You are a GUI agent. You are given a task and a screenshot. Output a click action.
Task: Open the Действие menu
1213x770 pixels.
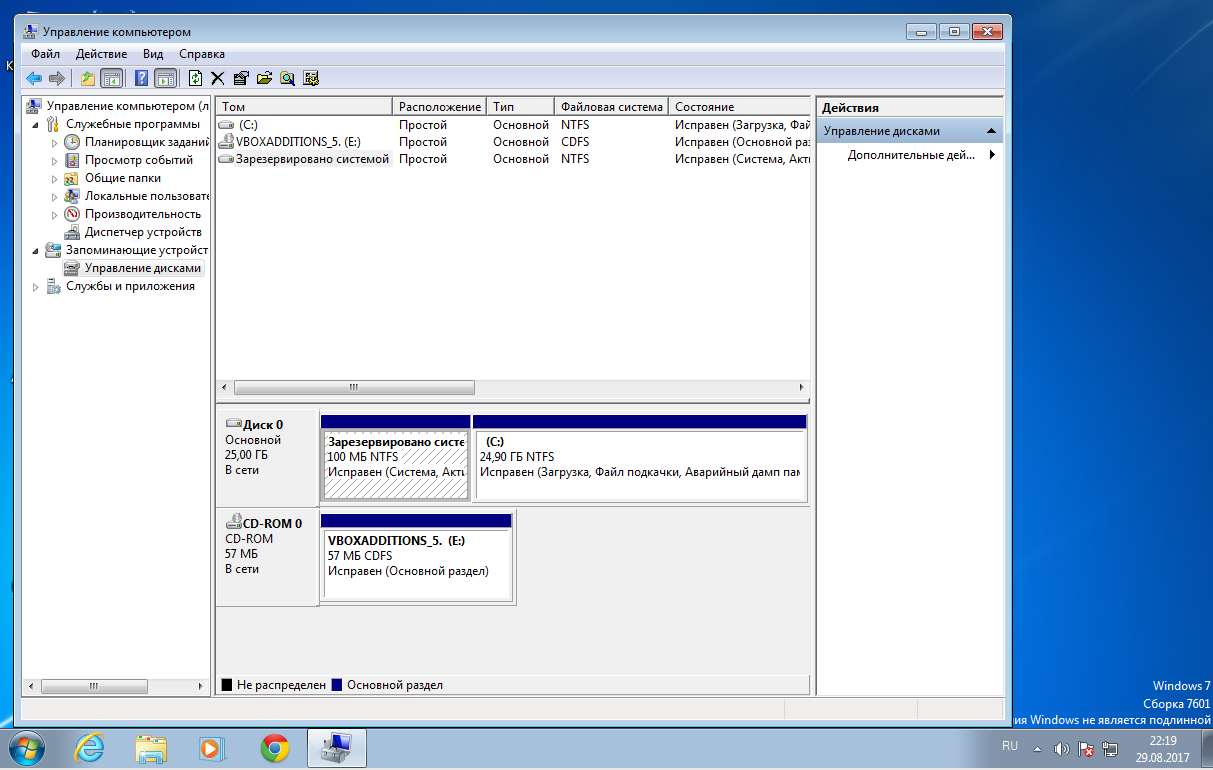pyautogui.click(x=101, y=54)
